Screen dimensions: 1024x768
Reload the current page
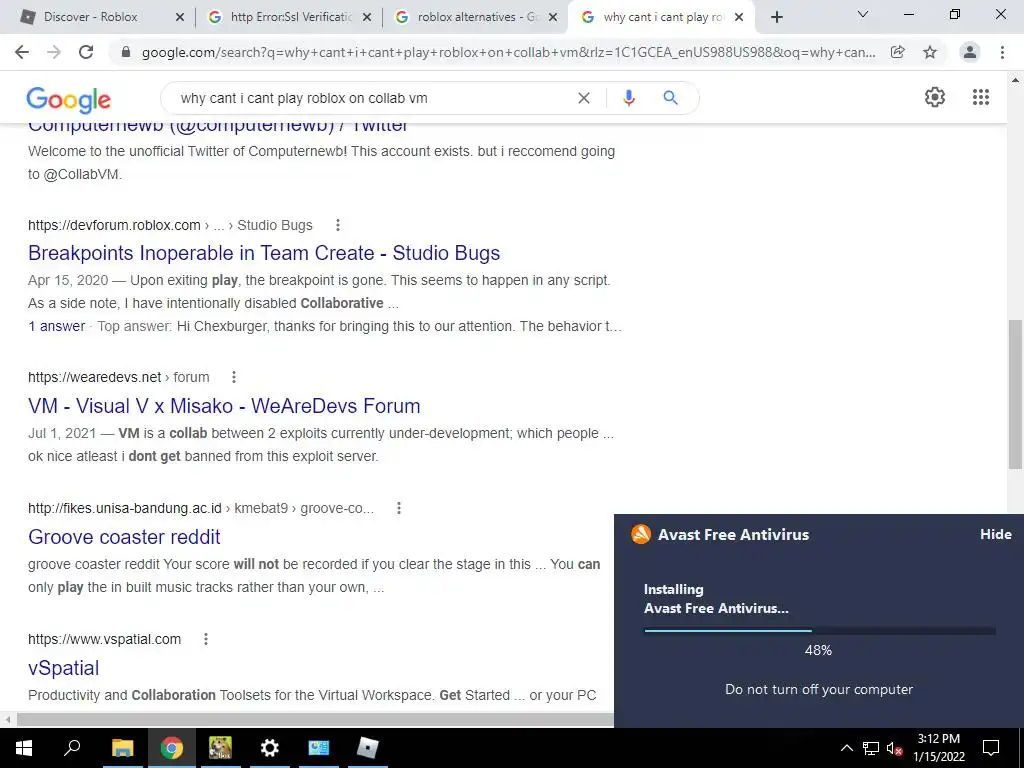[86, 52]
